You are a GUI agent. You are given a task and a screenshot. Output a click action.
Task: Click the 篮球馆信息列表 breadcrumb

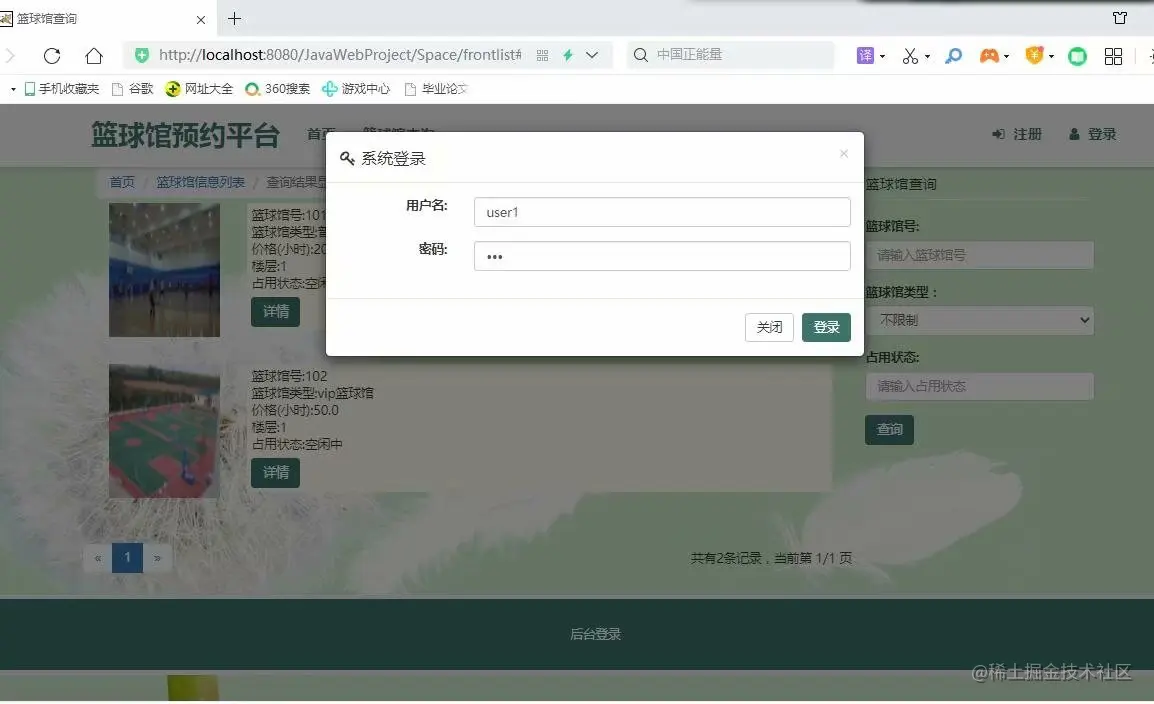[200, 182]
